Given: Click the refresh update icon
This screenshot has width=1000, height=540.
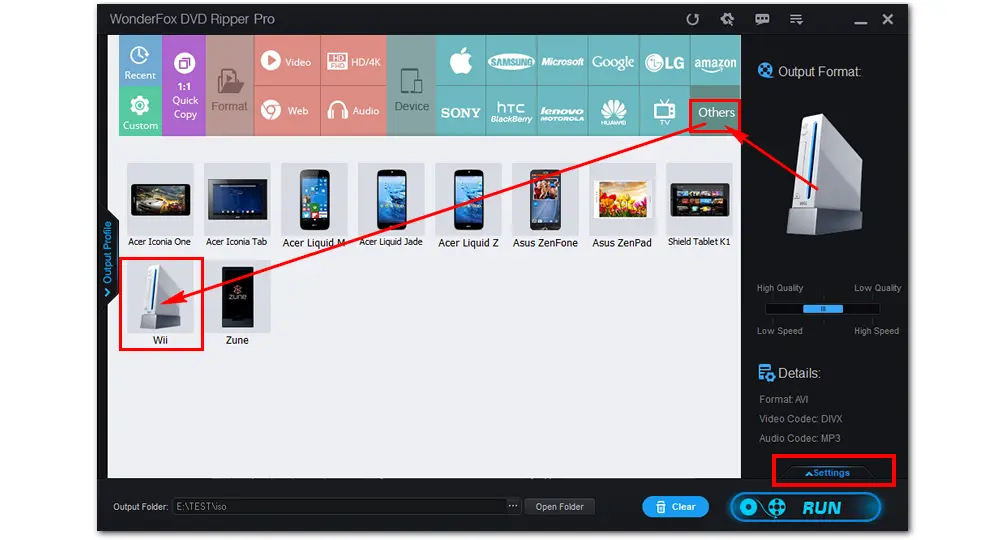Looking at the screenshot, I should point(693,19).
